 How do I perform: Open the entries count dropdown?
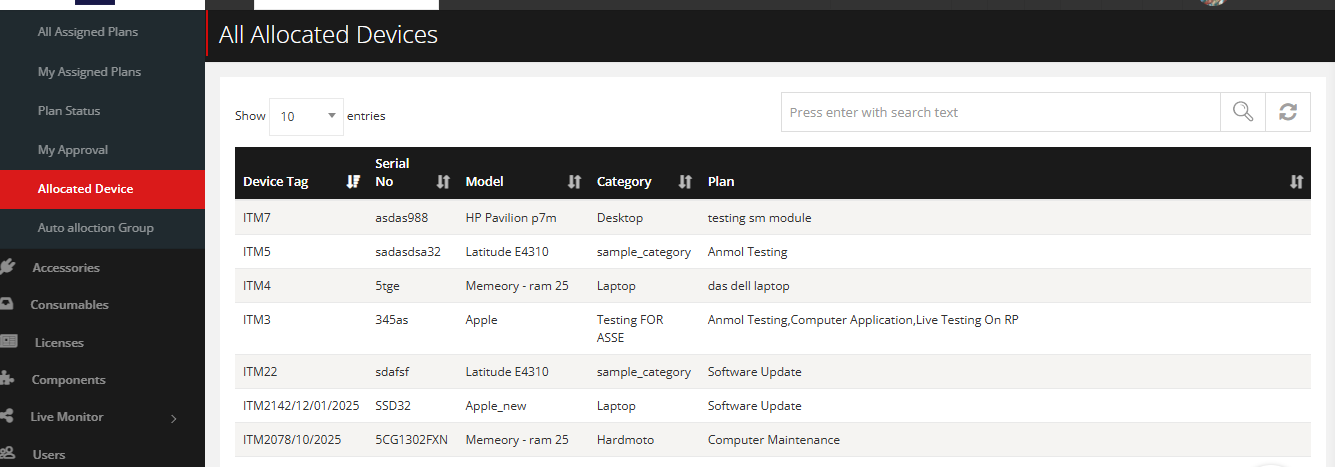pyautogui.click(x=306, y=116)
